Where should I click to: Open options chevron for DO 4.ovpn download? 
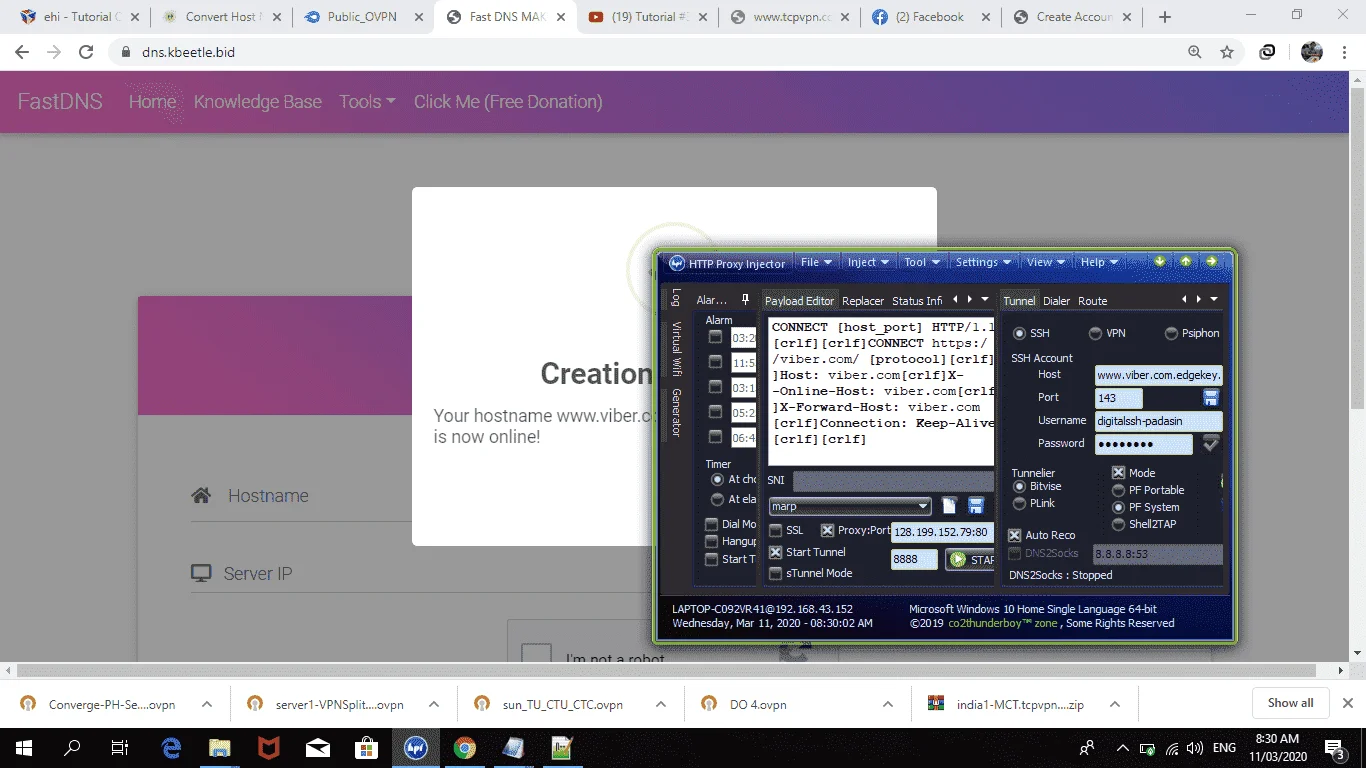click(x=888, y=704)
